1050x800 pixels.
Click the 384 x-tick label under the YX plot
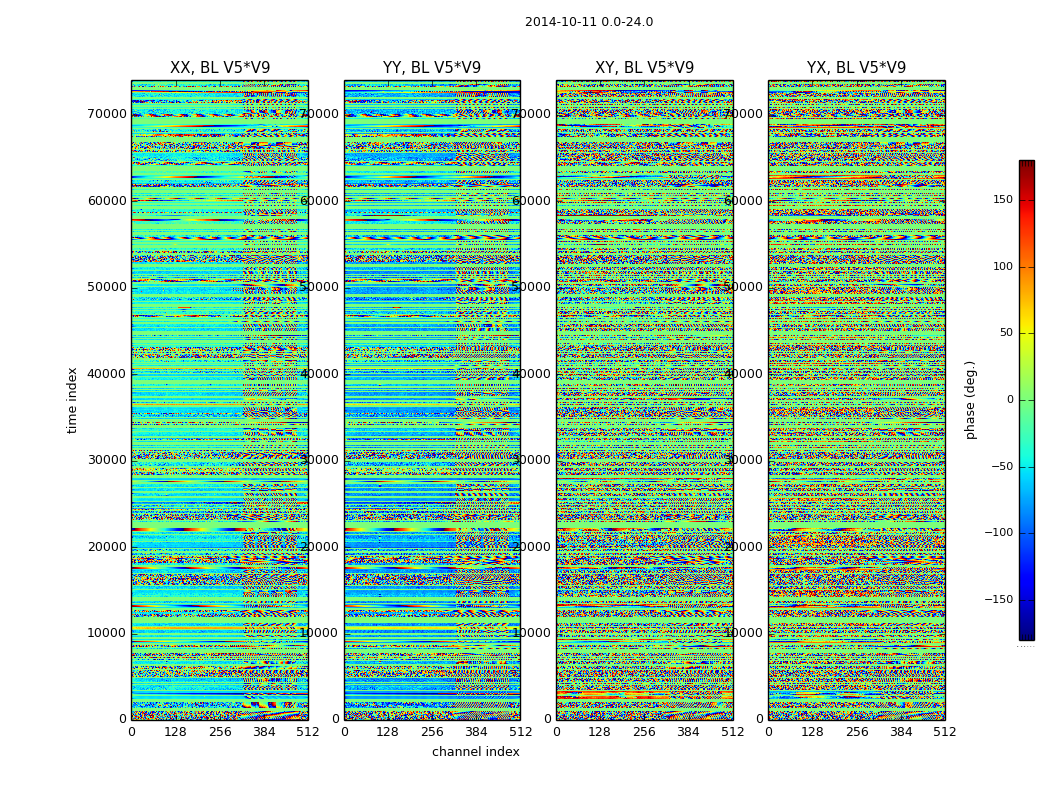(901, 732)
